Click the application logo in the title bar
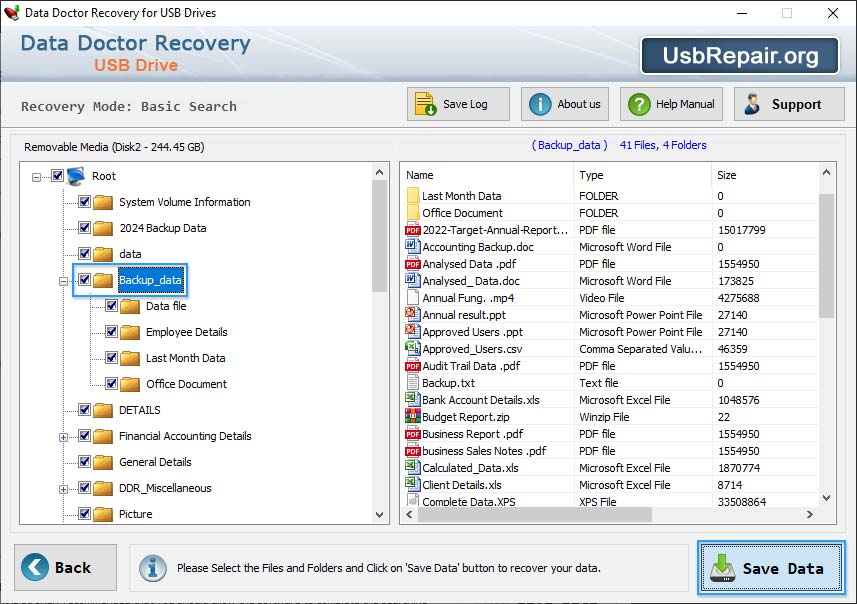This screenshot has width=857, height=604. click(11, 13)
